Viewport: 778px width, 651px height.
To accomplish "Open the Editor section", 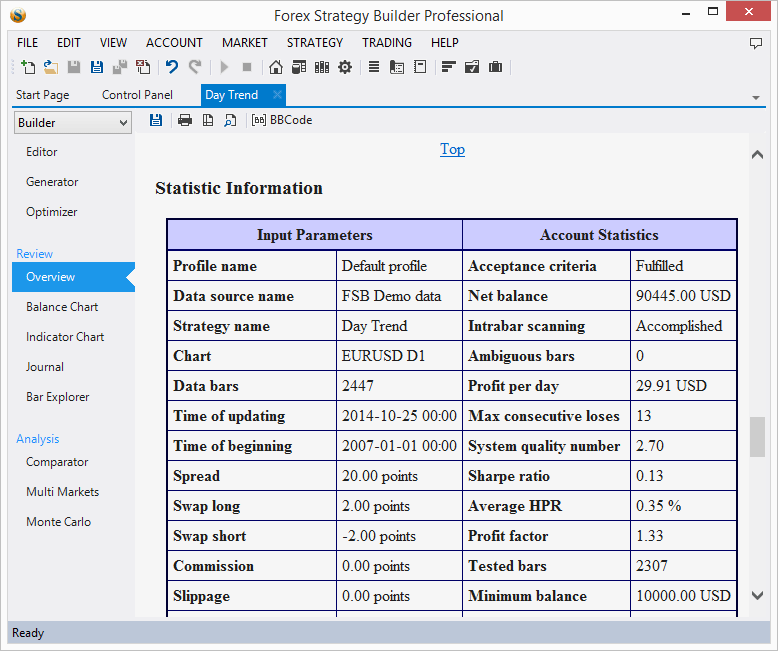I will click(x=42, y=152).
